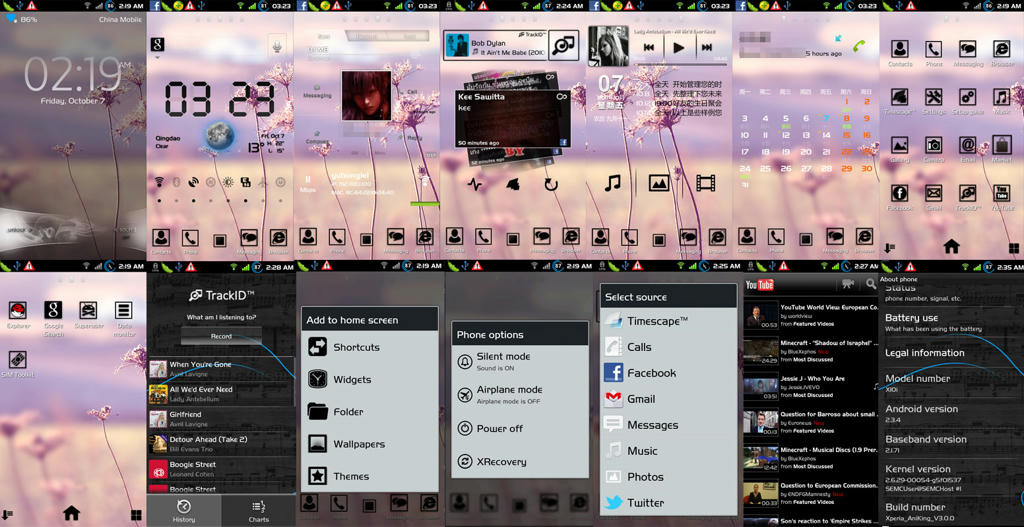The height and width of the screenshot is (527, 1024).
Task: Select Folder in Add to home screen
Action: pos(370,411)
